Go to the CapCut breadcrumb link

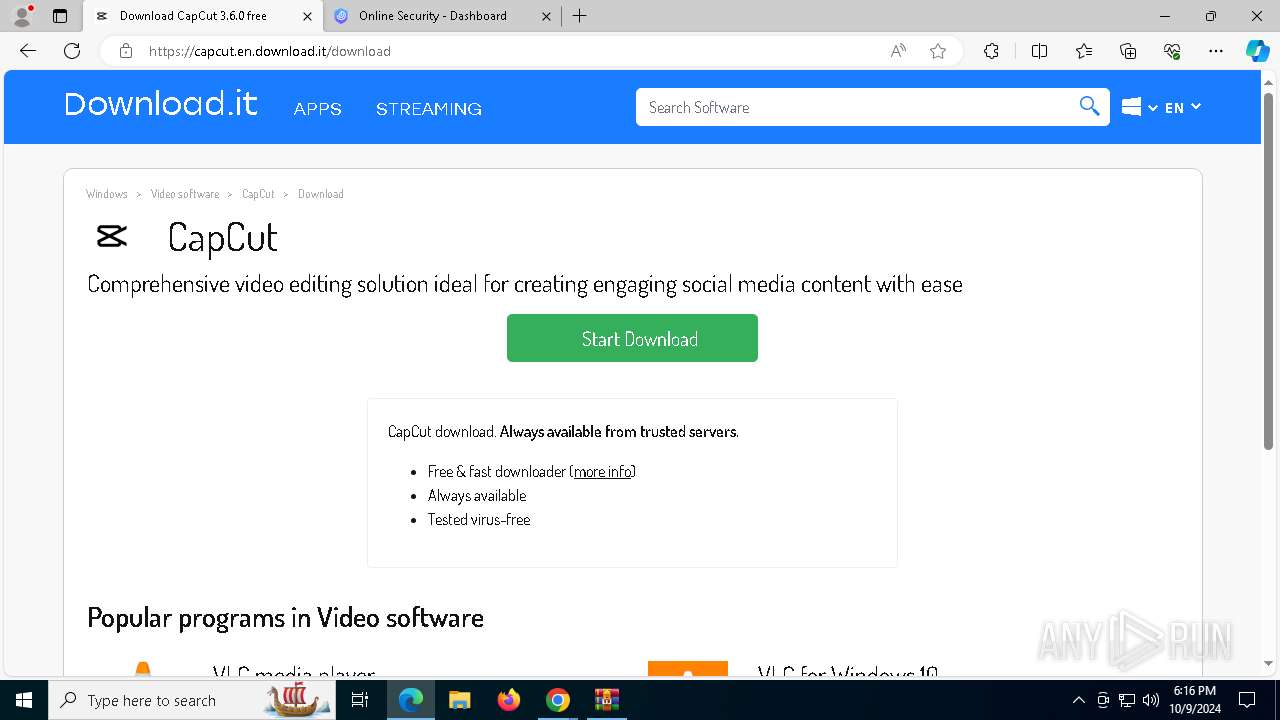258,194
